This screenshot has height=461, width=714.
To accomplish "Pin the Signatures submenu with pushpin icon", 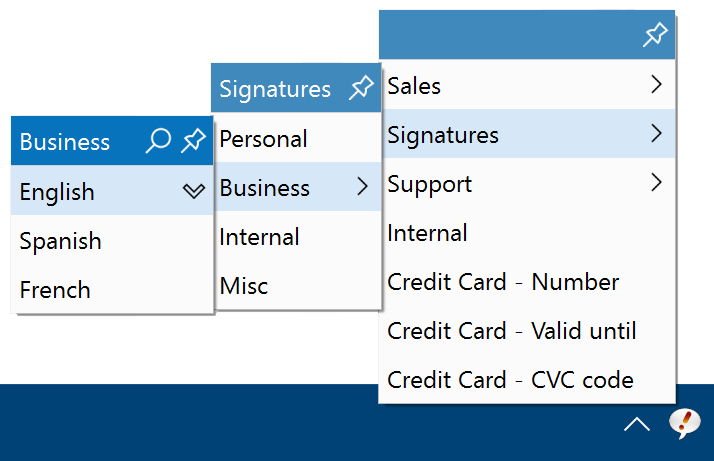I will [x=362, y=87].
